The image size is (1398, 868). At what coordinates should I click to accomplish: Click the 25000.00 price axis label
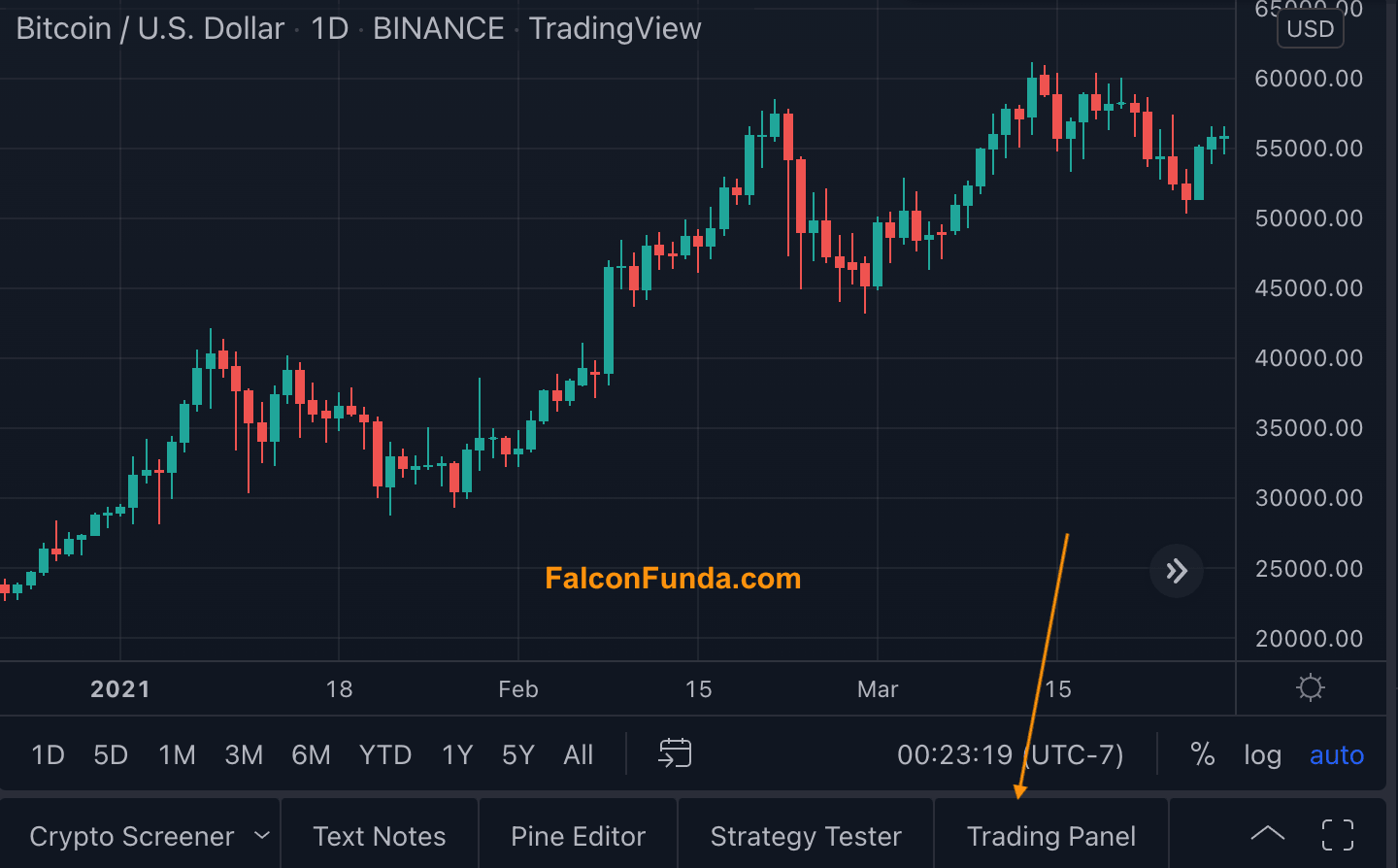coord(1309,569)
